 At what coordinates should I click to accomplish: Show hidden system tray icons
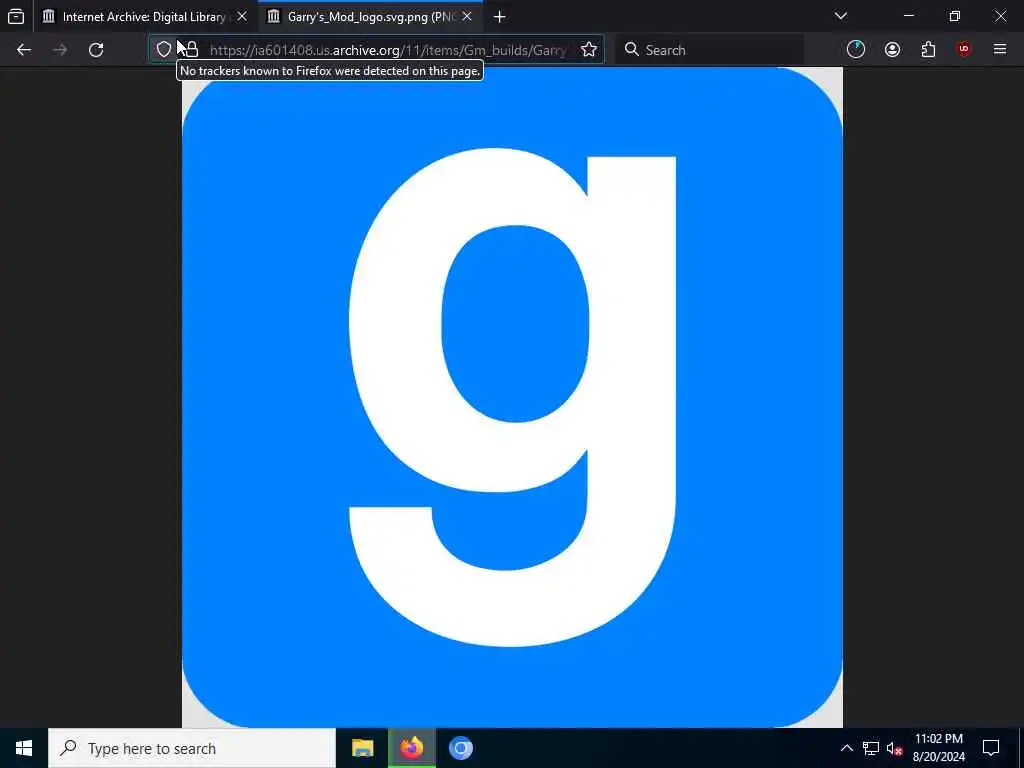846,748
